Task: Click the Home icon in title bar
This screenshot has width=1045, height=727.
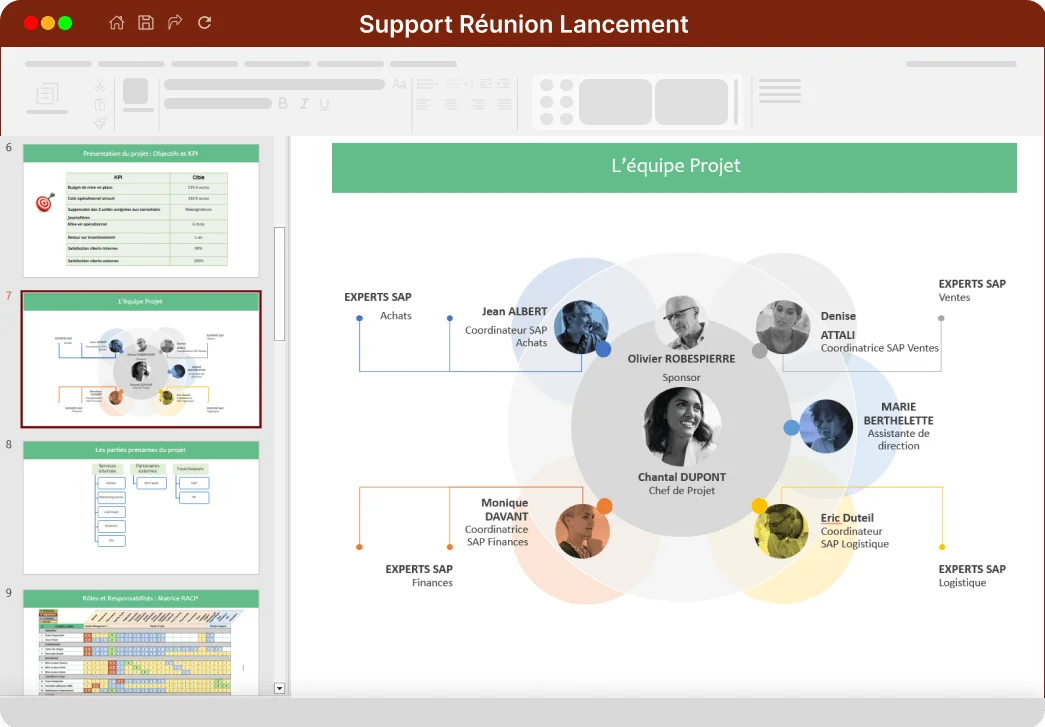Action: tap(117, 23)
